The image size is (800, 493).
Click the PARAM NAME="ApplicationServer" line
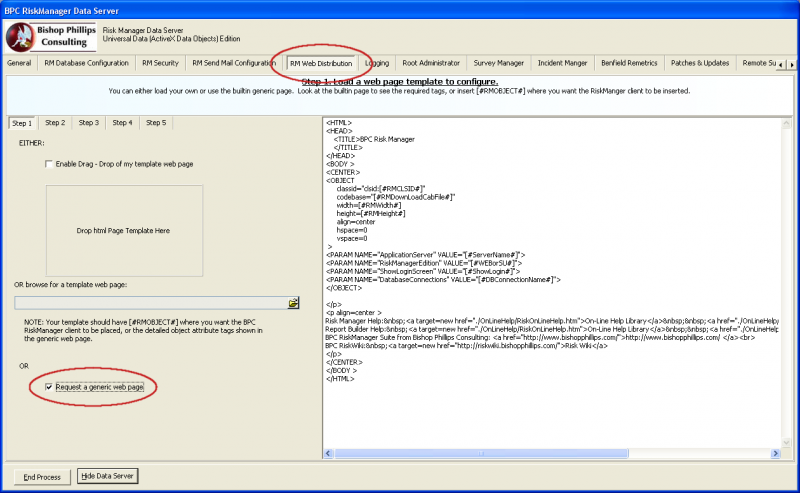(x=426, y=255)
